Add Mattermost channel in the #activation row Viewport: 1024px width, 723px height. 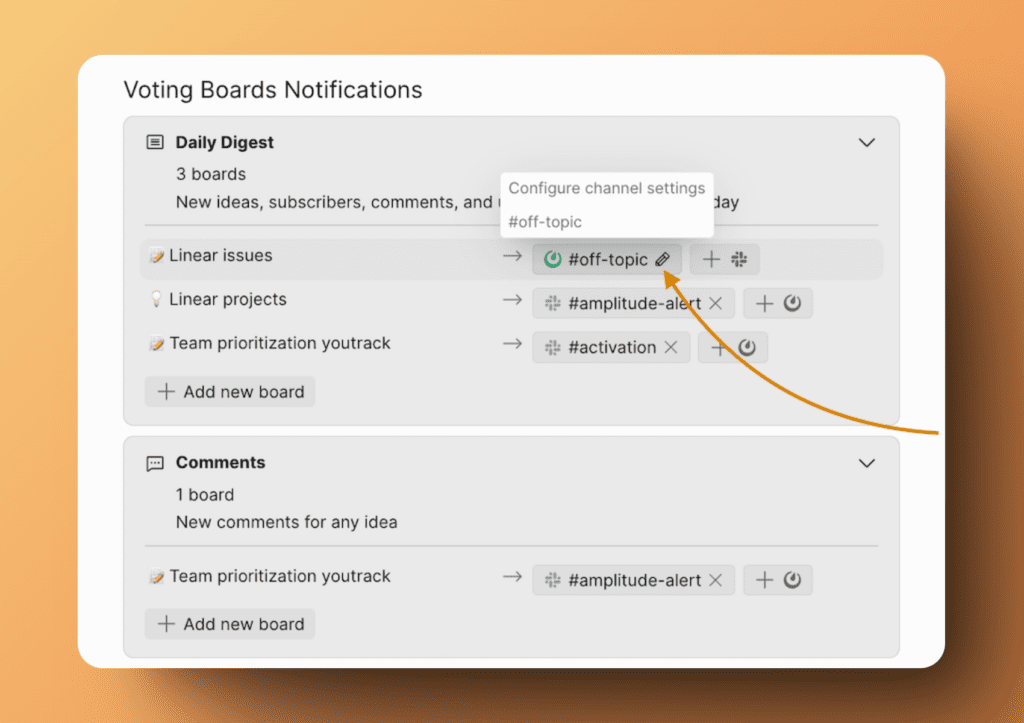pyautogui.click(x=733, y=347)
